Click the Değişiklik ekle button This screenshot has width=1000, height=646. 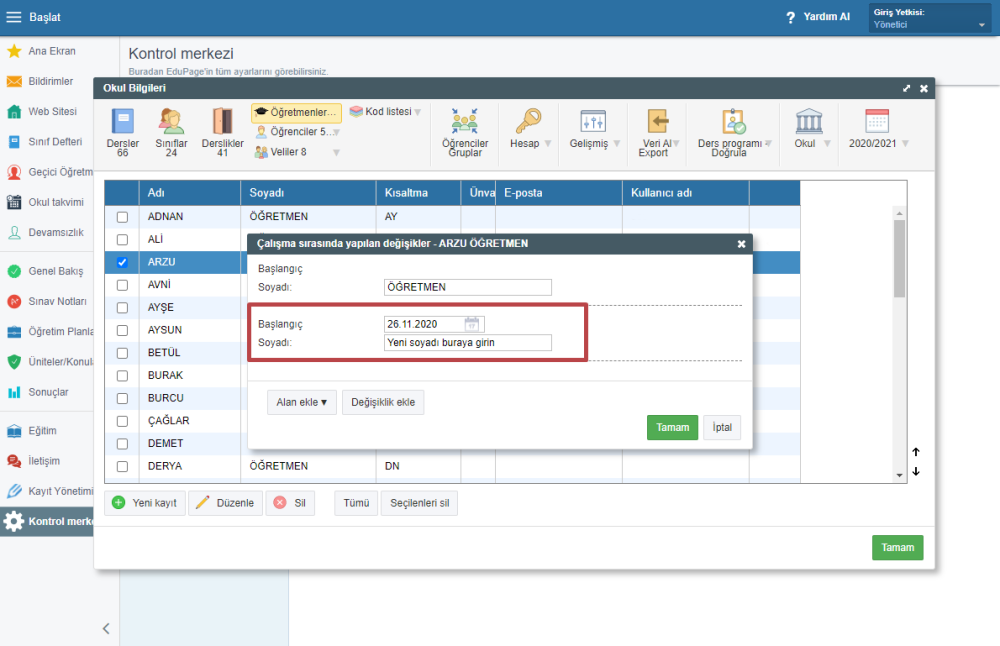[x=383, y=402]
